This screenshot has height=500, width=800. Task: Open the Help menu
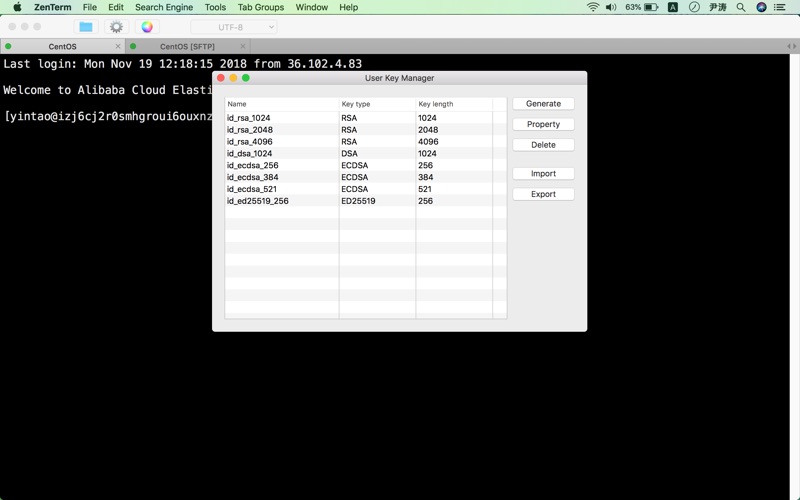348,7
